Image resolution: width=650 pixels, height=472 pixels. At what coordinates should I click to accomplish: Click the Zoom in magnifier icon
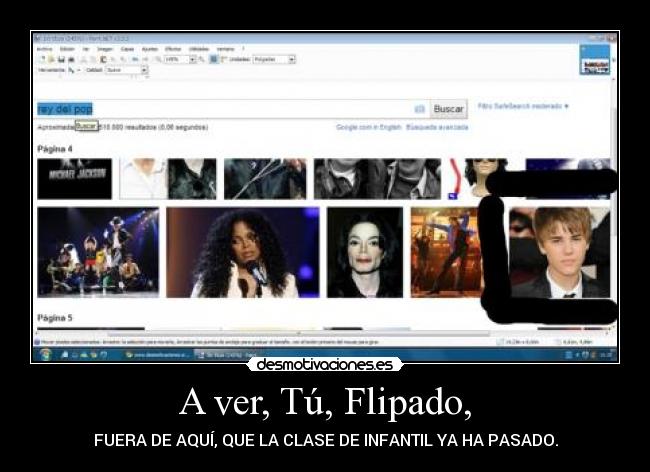click(201, 59)
